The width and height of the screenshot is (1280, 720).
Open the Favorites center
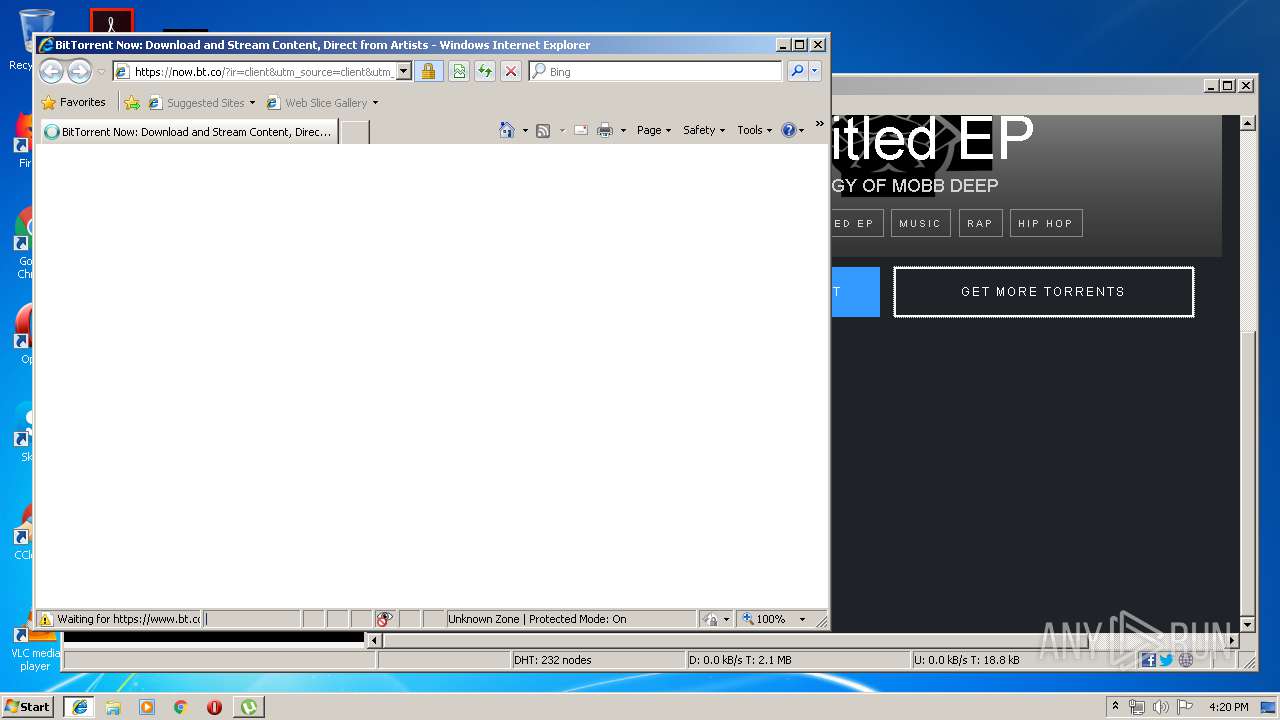tap(73, 102)
